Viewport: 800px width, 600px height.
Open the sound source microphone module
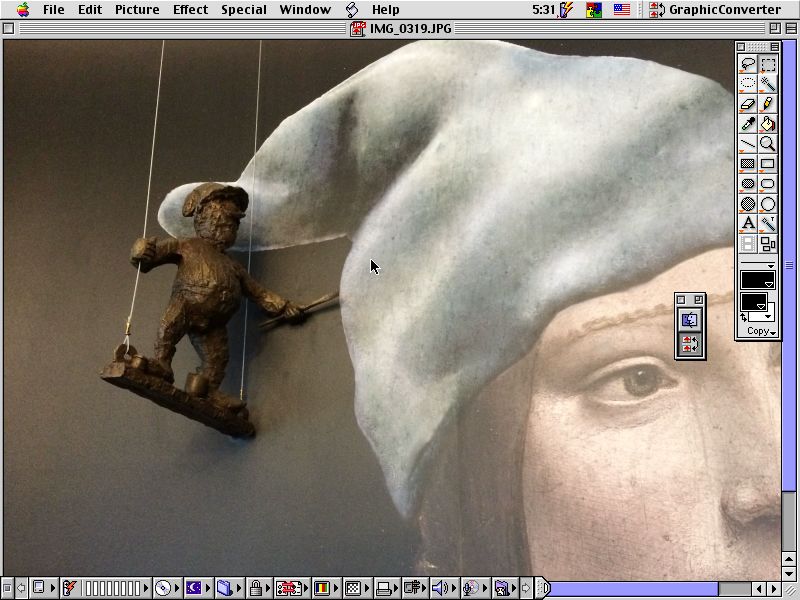pos(474,588)
